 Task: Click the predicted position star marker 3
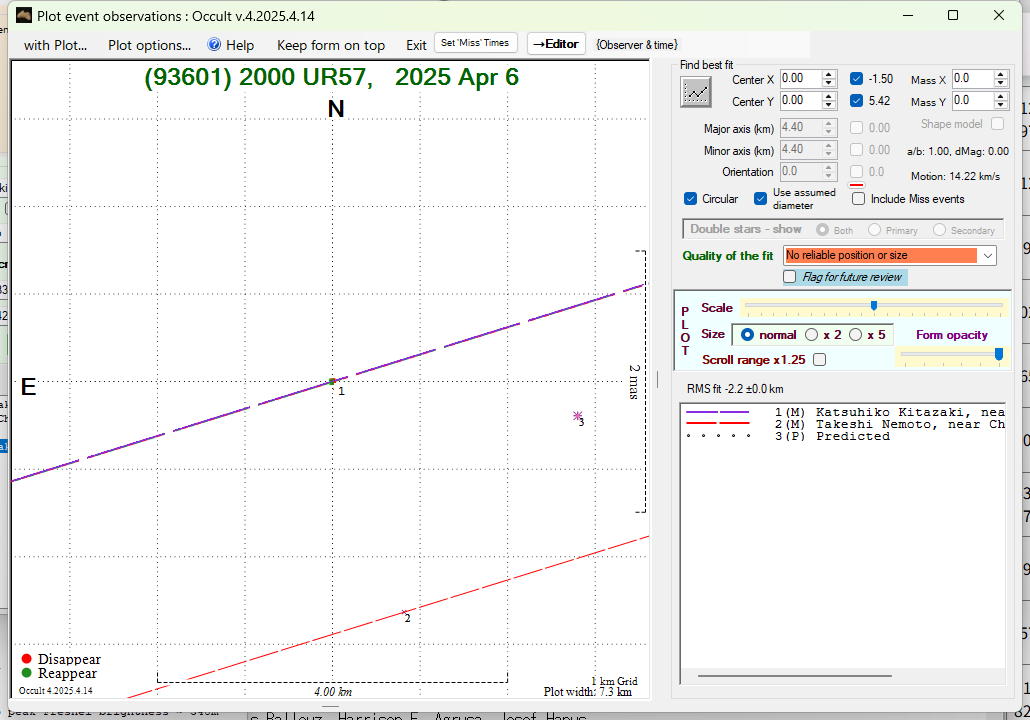coord(577,415)
